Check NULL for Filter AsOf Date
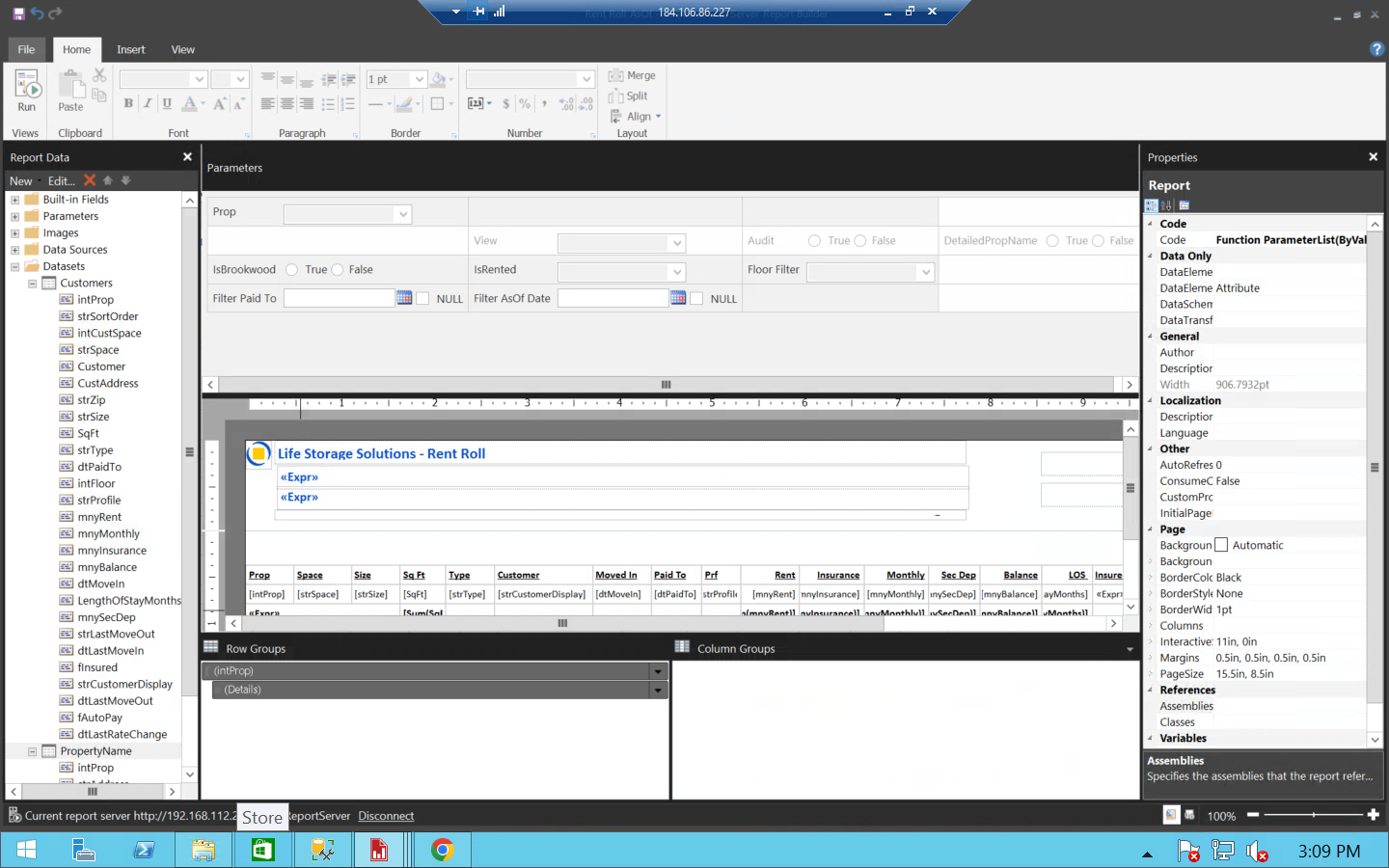 tap(697, 298)
